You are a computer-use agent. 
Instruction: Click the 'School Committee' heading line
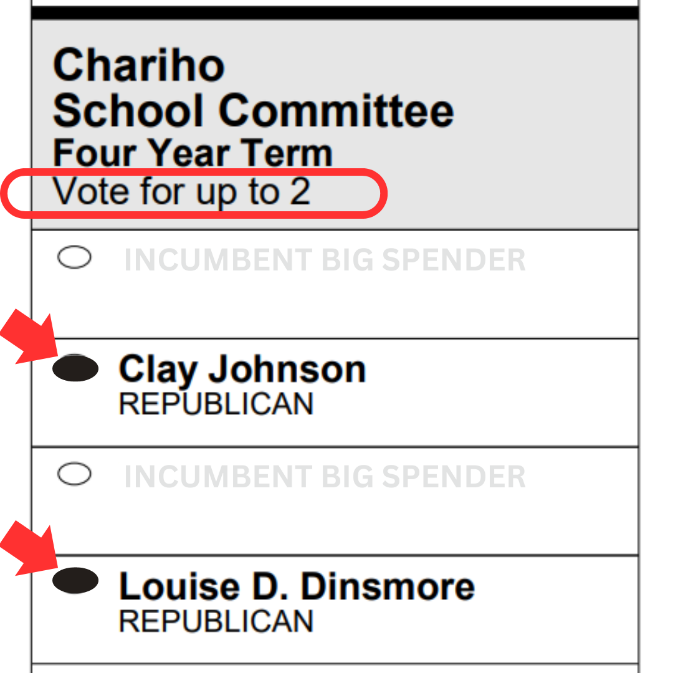(x=252, y=110)
